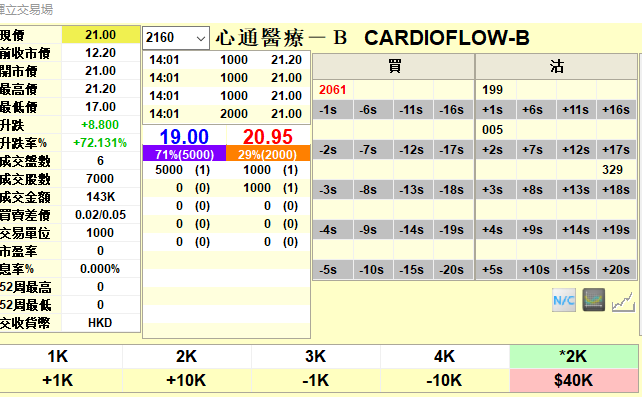Select the 1K quantity button
642x397 pixels.
58,356
